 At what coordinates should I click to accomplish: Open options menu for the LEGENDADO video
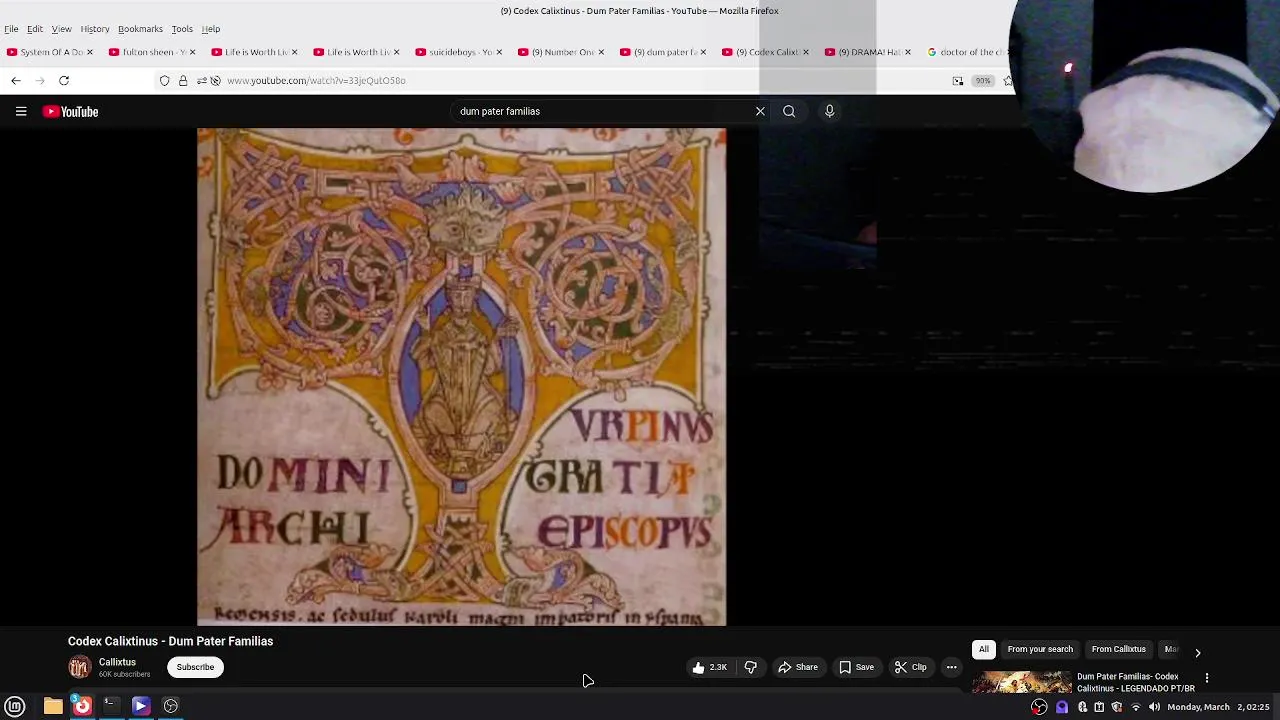(x=1207, y=678)
